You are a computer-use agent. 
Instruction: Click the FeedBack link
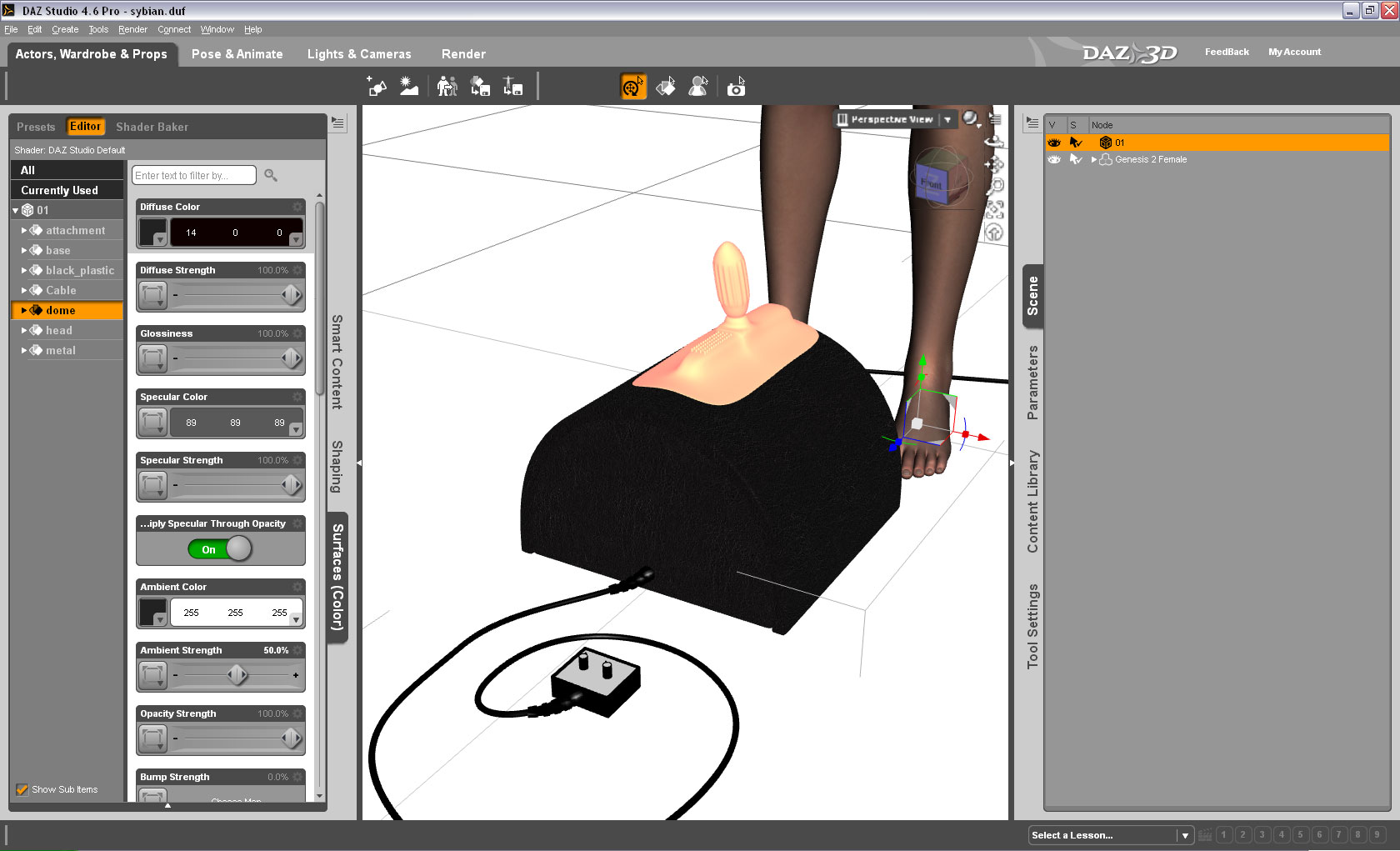[x=1227, y=52]
